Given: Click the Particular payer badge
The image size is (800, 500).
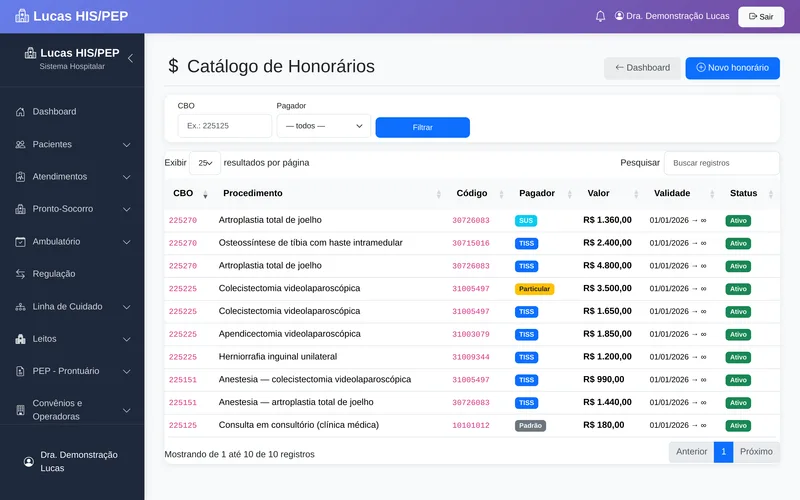Looking at the screenshot, I should point(534,289).
